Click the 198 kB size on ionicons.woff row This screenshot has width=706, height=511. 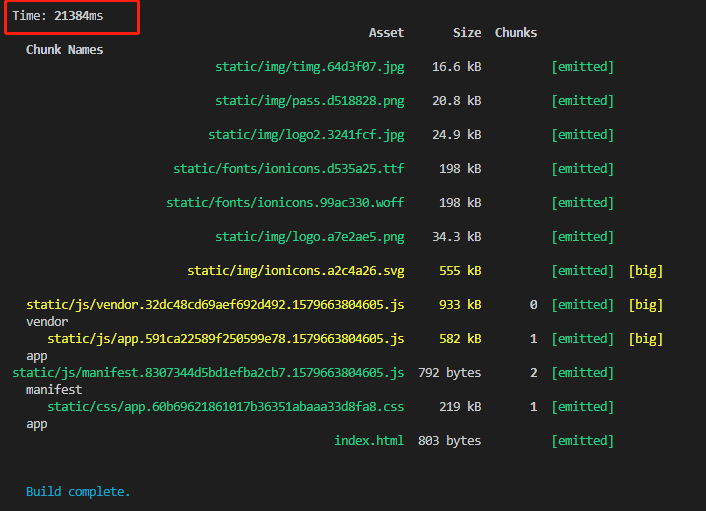460,203
